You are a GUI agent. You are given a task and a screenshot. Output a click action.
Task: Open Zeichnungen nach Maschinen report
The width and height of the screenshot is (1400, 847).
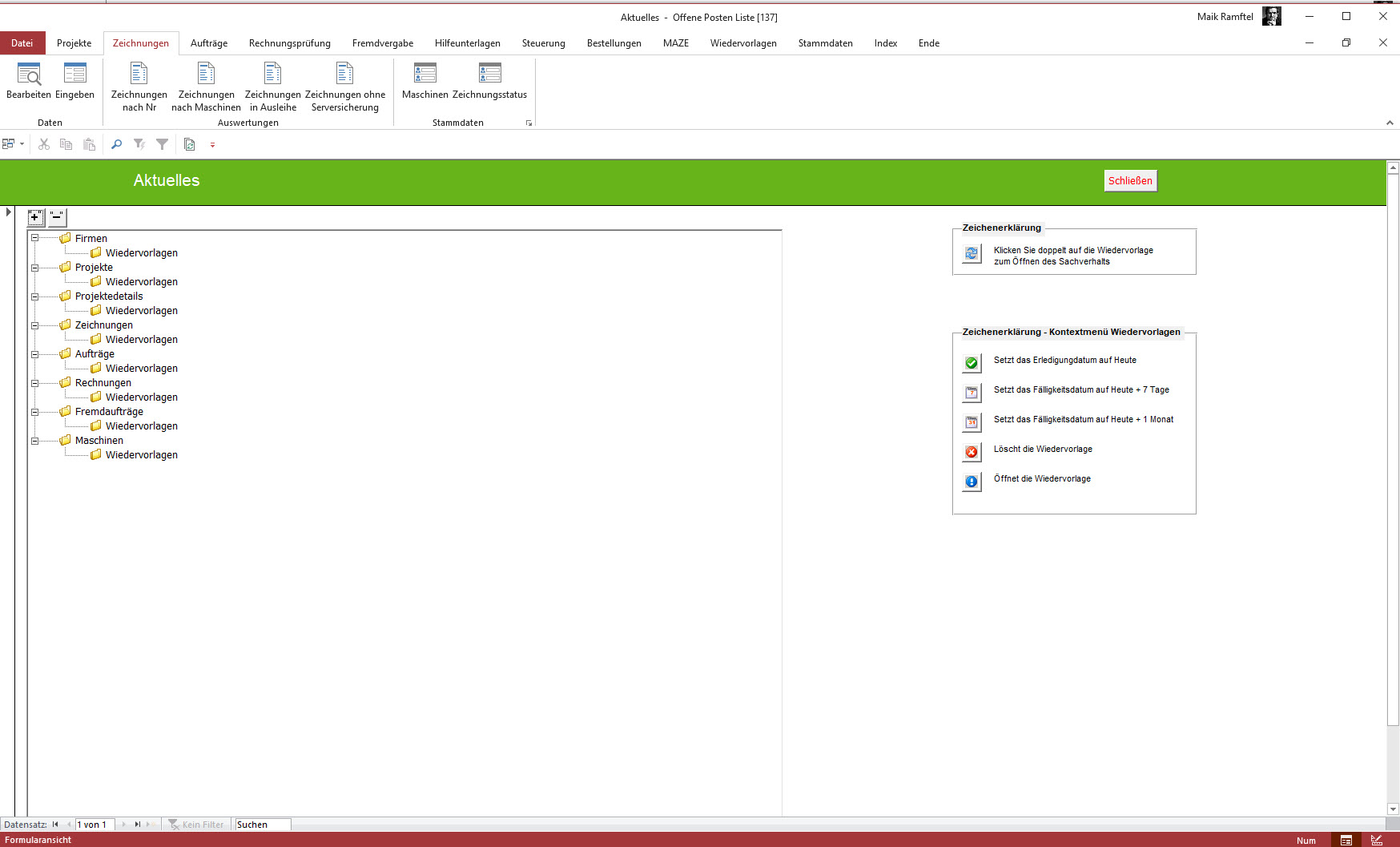[206, 87]
